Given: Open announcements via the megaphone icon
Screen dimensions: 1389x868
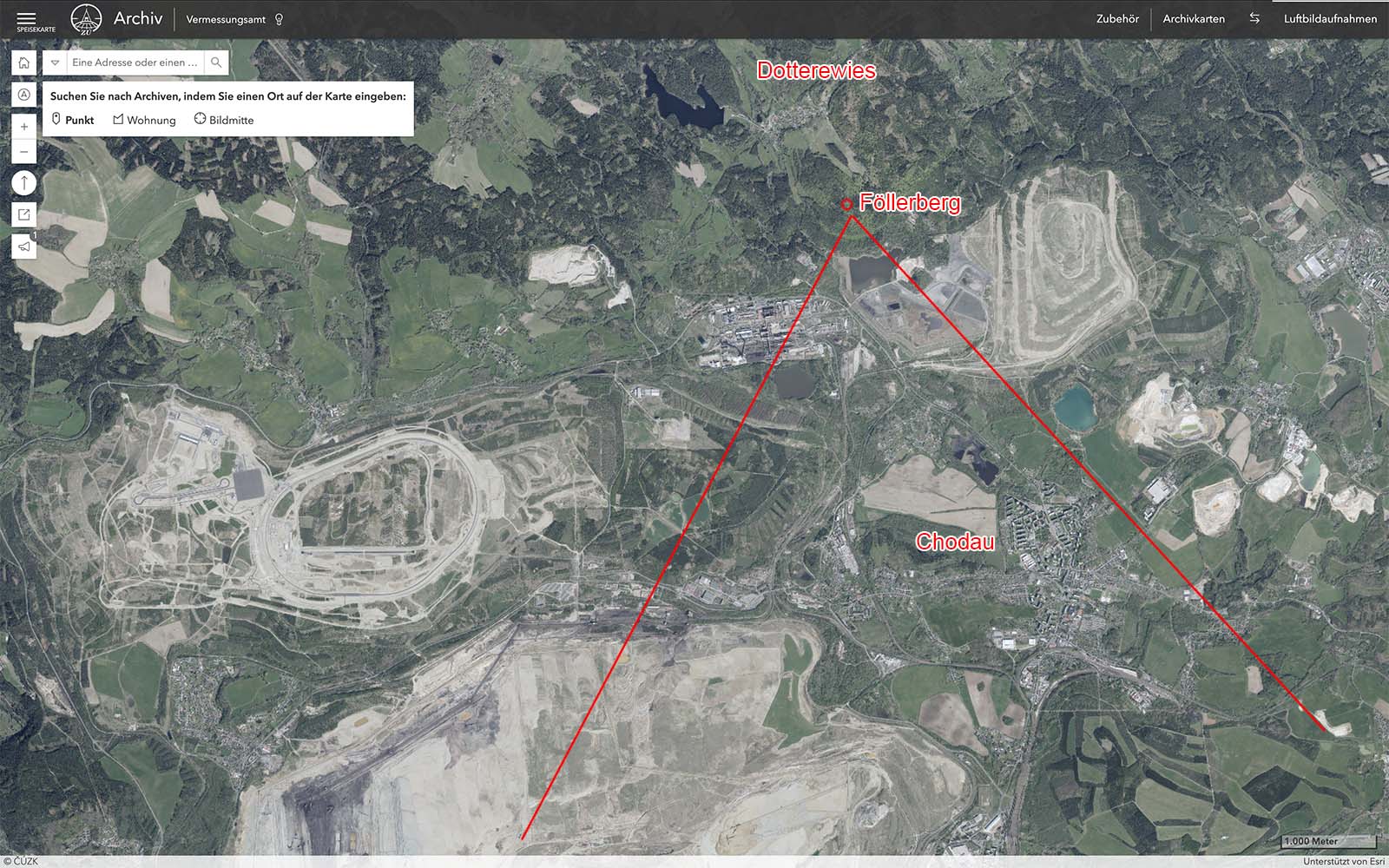Looking at the screenshot, I should point(24,247).
